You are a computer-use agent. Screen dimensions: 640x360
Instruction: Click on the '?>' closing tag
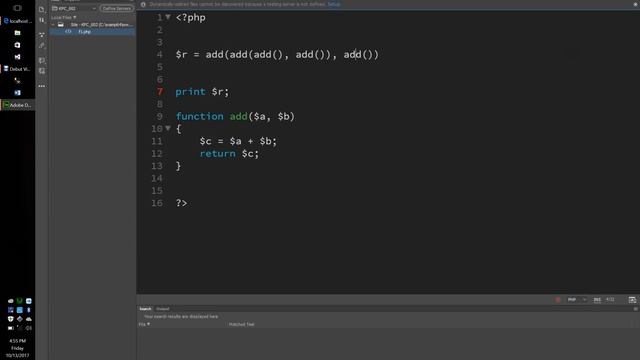pyautogui.click(x=181, y=203)
